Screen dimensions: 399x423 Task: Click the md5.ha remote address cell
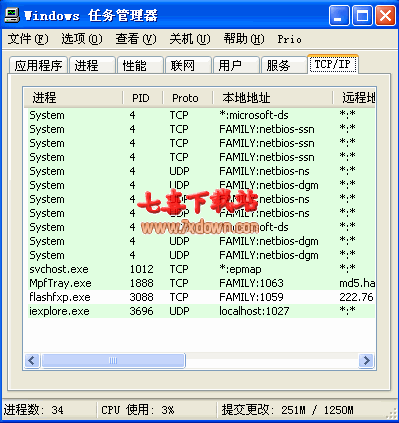pyautogui.click(x=357, y=283)
